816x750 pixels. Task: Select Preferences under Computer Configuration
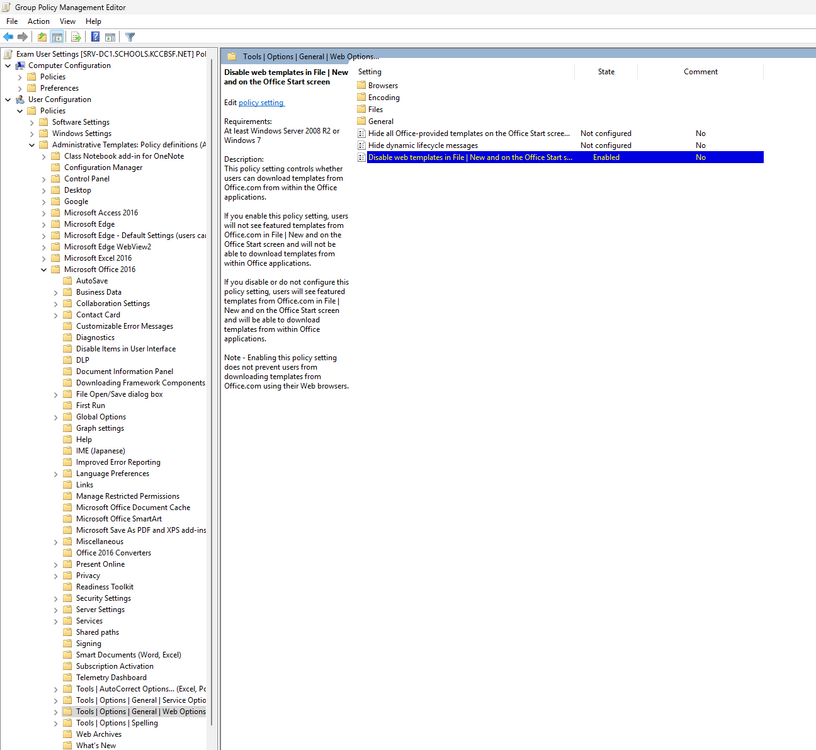tap(59, 88)
